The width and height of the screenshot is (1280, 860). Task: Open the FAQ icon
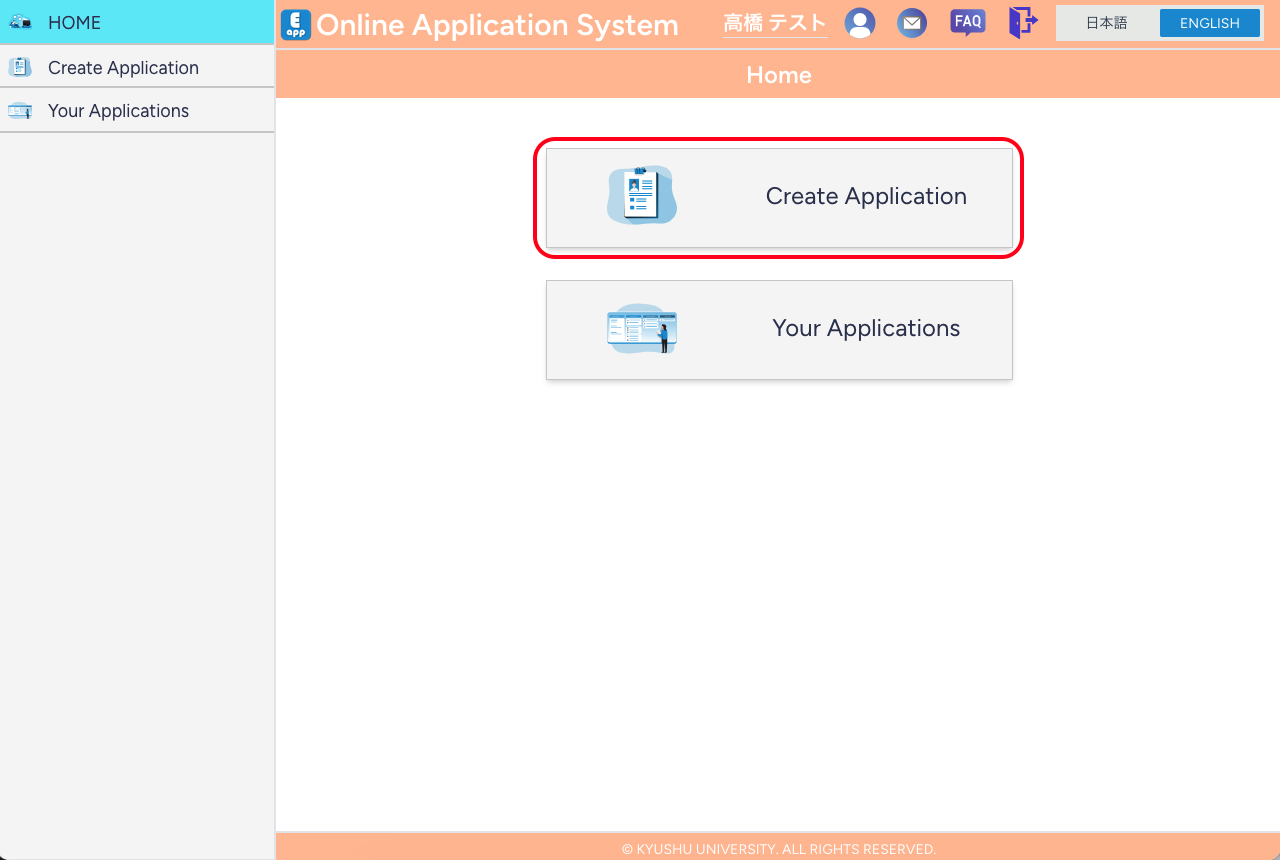coord(967,20)
